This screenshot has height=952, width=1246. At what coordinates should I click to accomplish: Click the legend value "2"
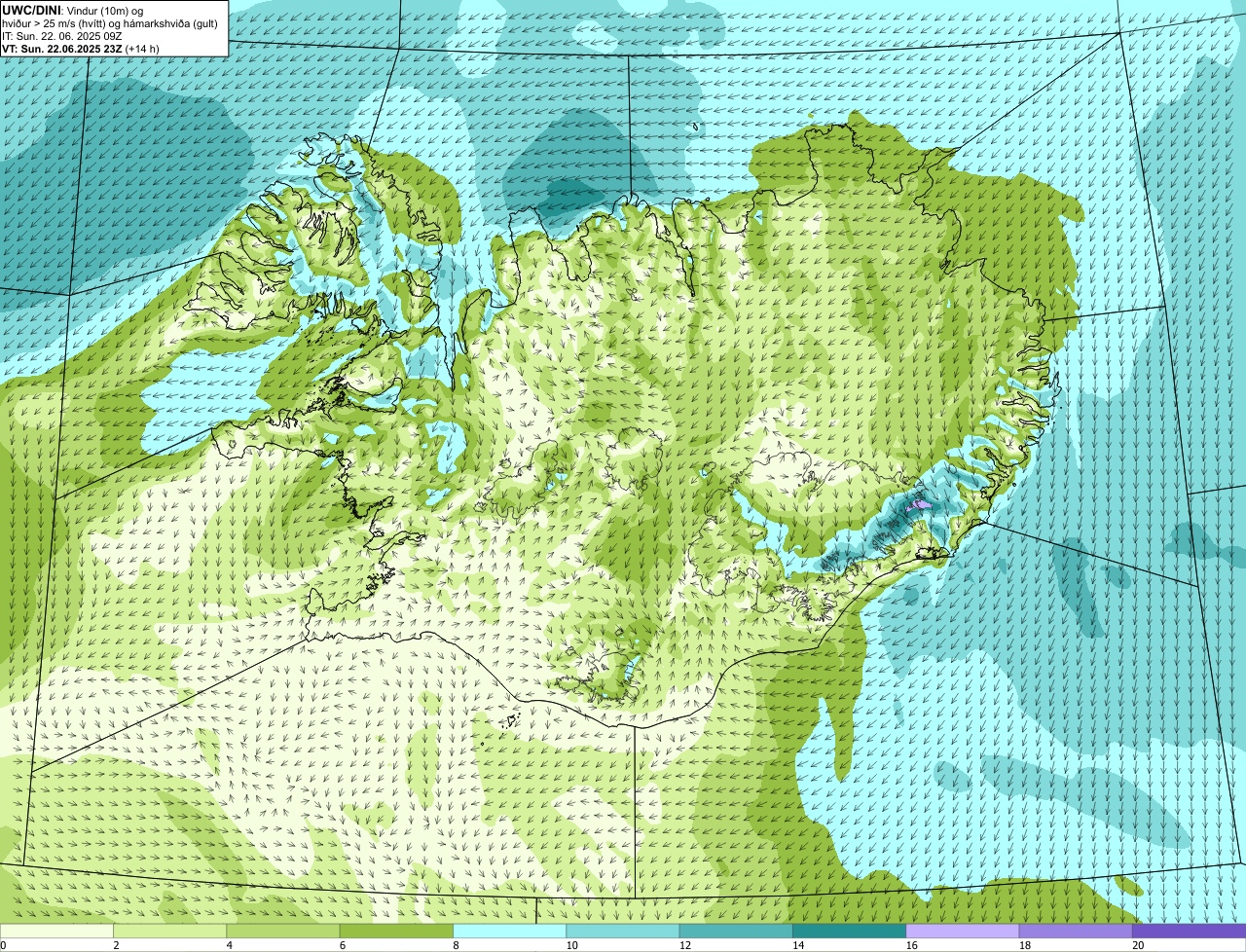[116, 945]
